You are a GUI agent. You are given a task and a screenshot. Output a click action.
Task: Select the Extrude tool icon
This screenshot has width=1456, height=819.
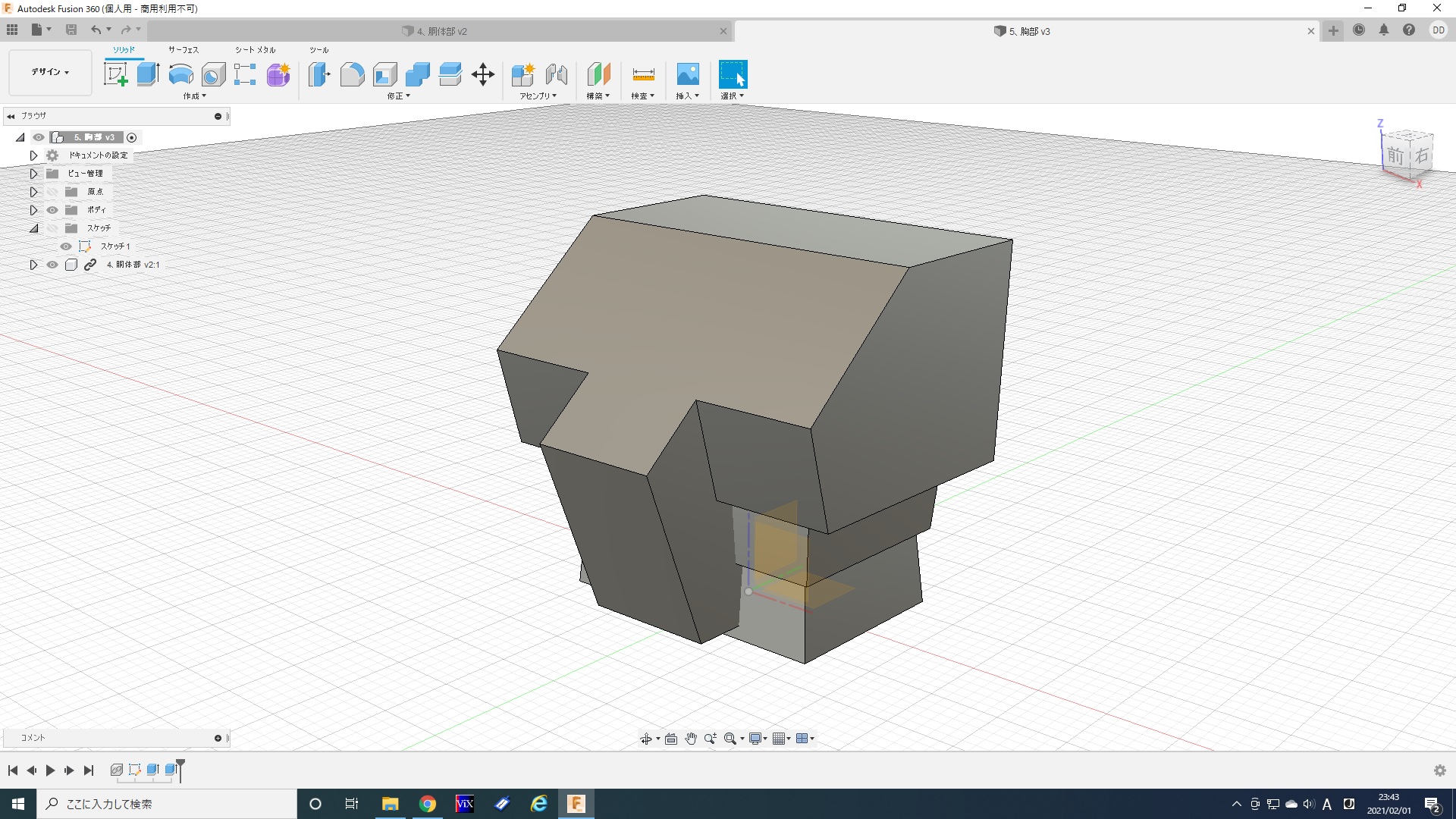pos(148,74)
